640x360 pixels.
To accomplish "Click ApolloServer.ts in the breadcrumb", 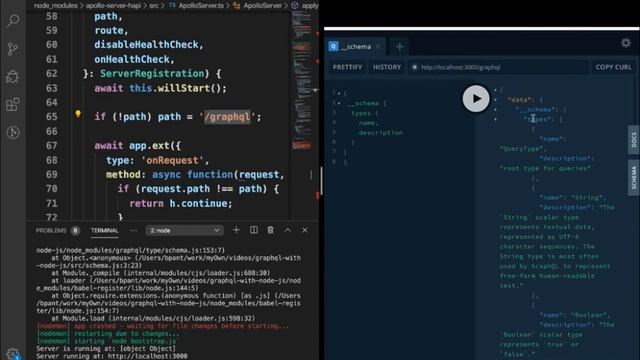I will point(201,5).
